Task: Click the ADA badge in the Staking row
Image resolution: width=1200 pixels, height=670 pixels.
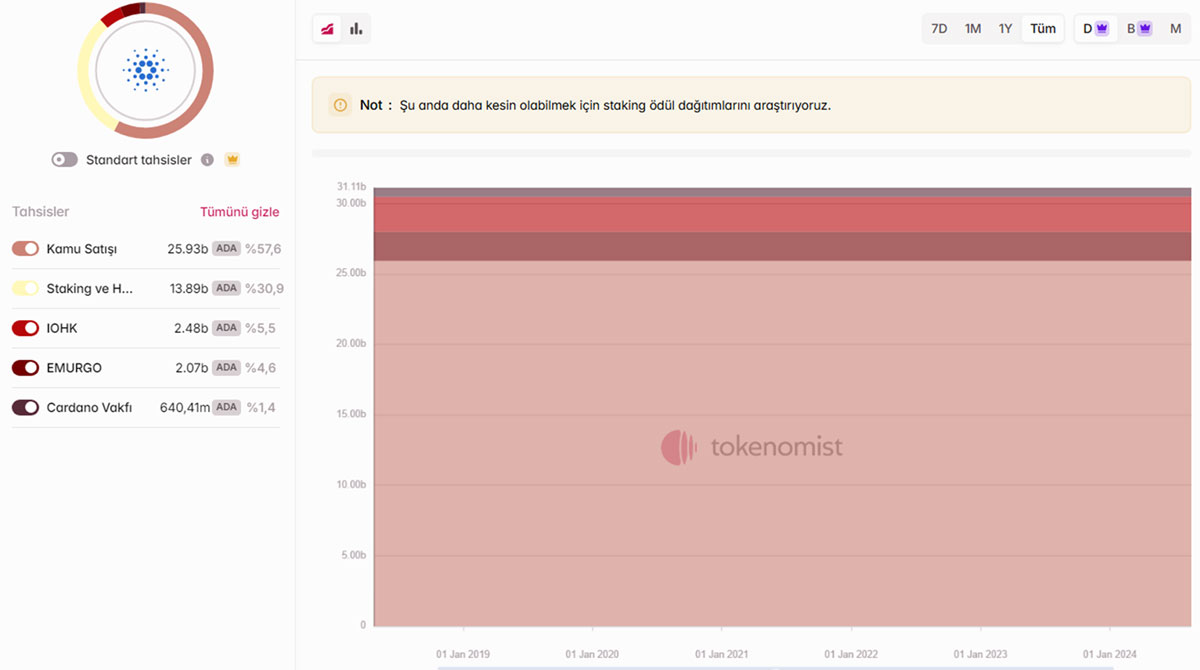Action: (226, 288)
